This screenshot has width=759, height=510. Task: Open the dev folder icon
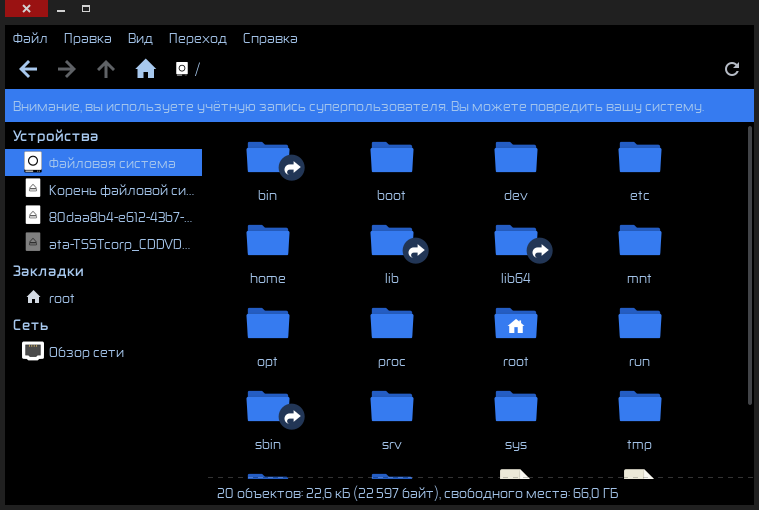[516, 157]
